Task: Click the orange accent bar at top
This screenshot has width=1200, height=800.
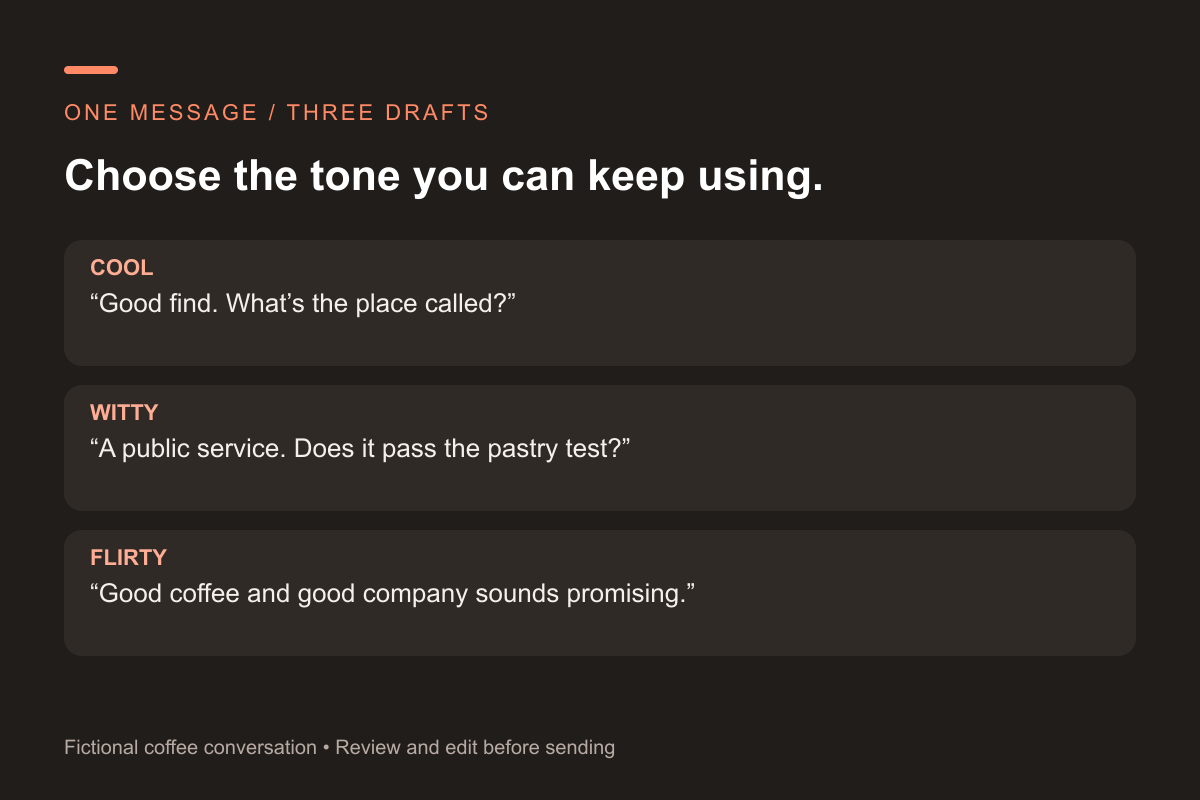Action: 91,70
